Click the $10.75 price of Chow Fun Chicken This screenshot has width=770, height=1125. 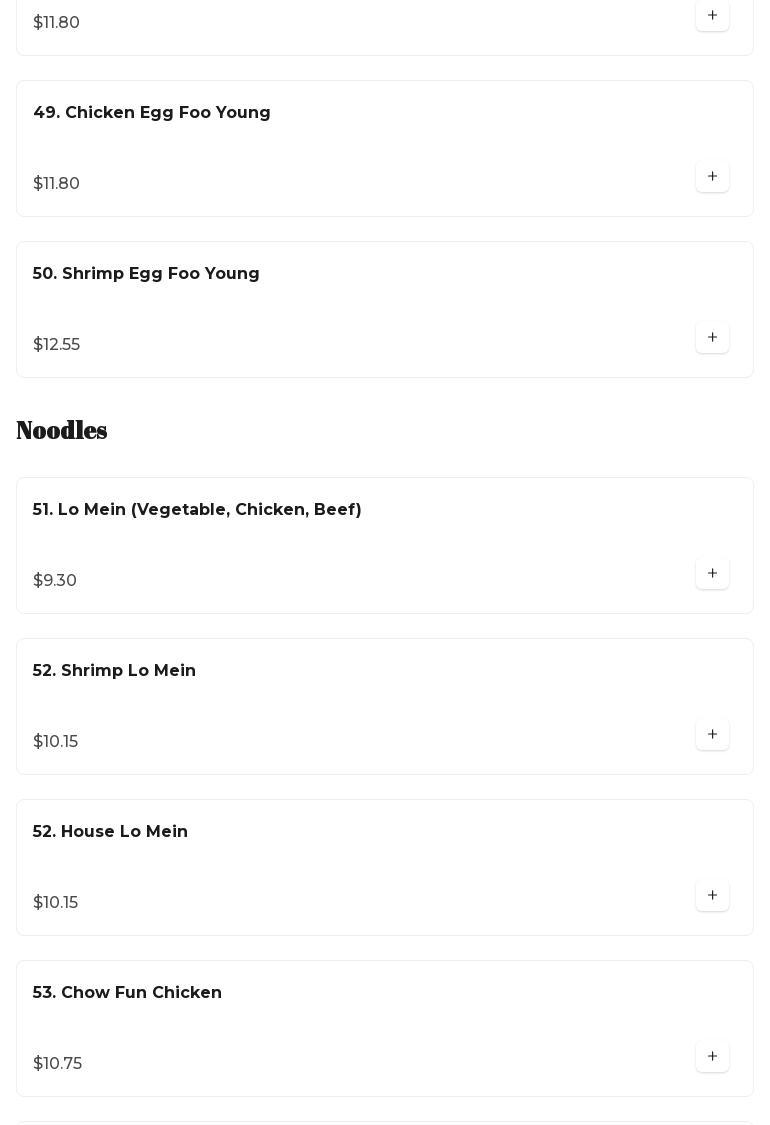tap(57, 1064)
